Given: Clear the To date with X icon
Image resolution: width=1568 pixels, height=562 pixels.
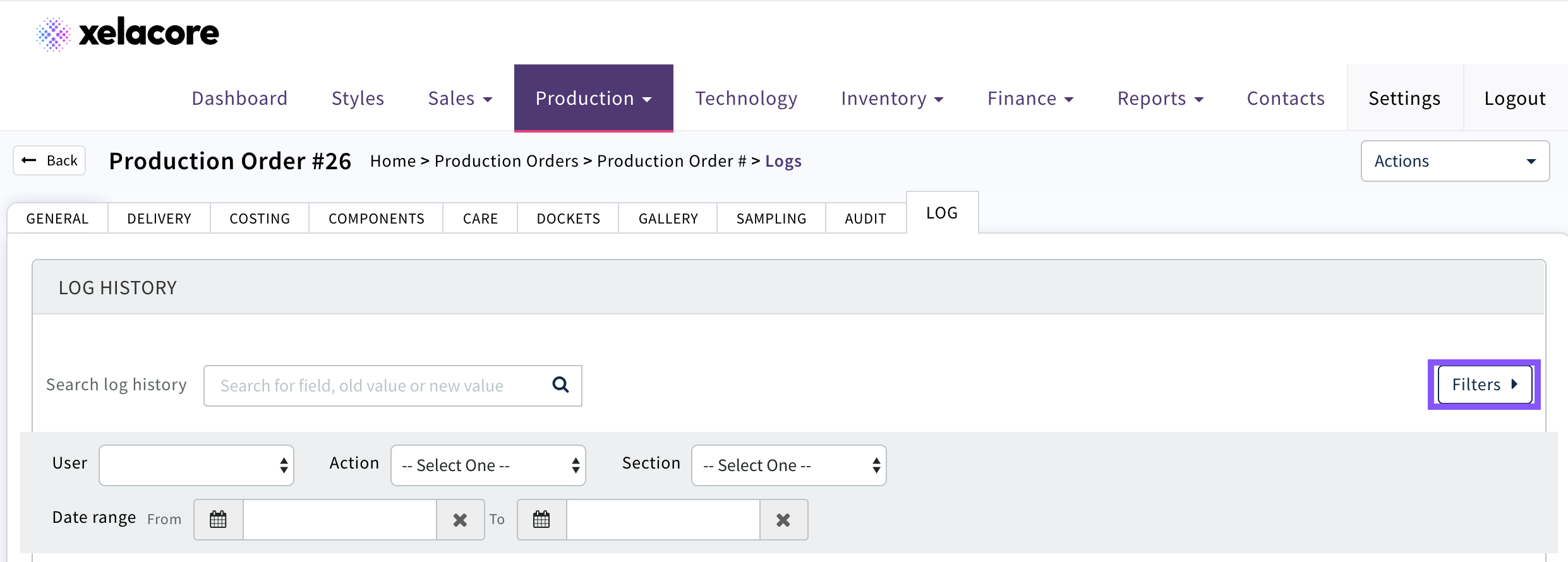Looking at the screenshot, I should 783,520.
